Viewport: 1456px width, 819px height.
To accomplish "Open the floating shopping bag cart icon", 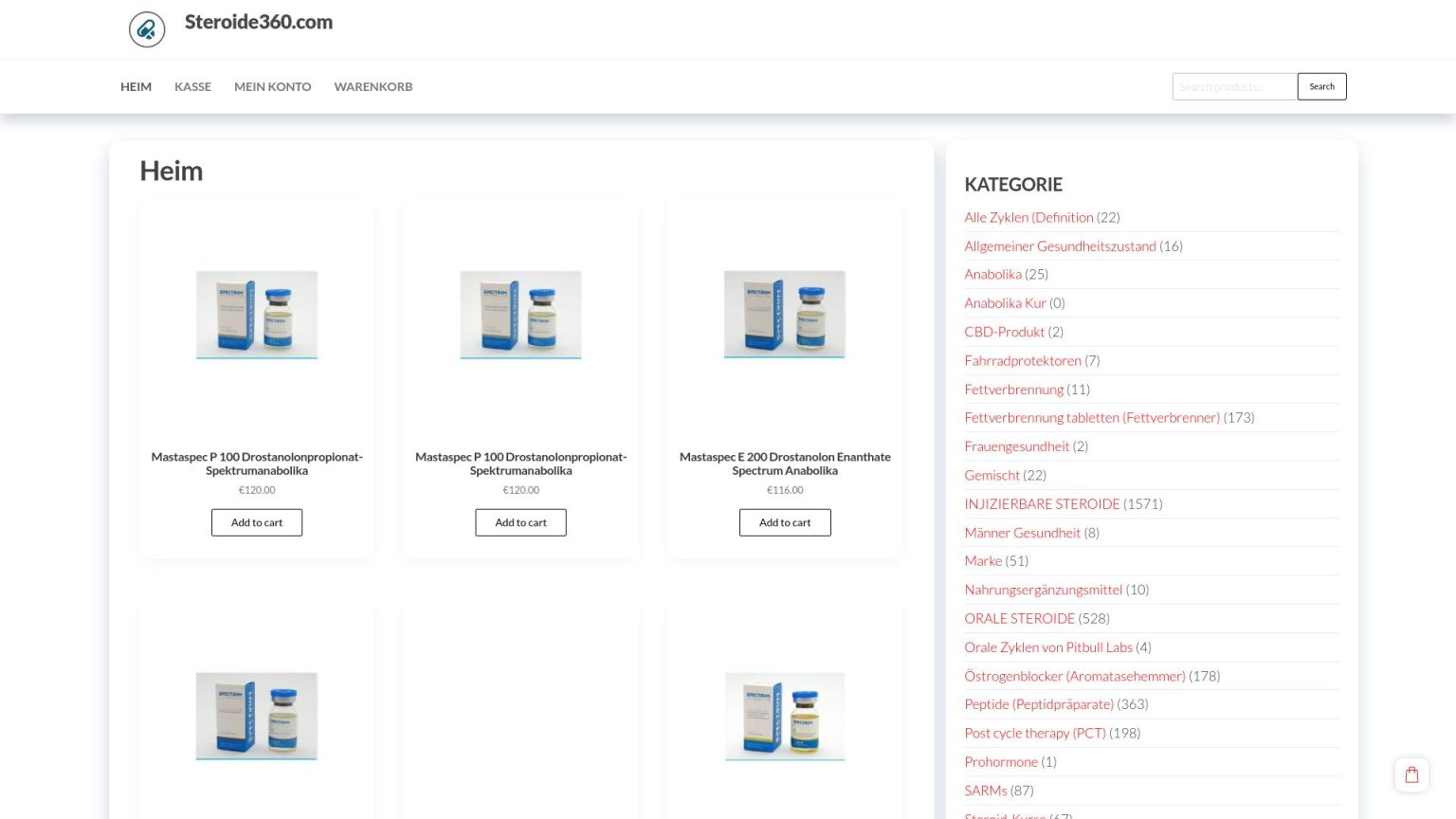I will tap(1410, 774).
